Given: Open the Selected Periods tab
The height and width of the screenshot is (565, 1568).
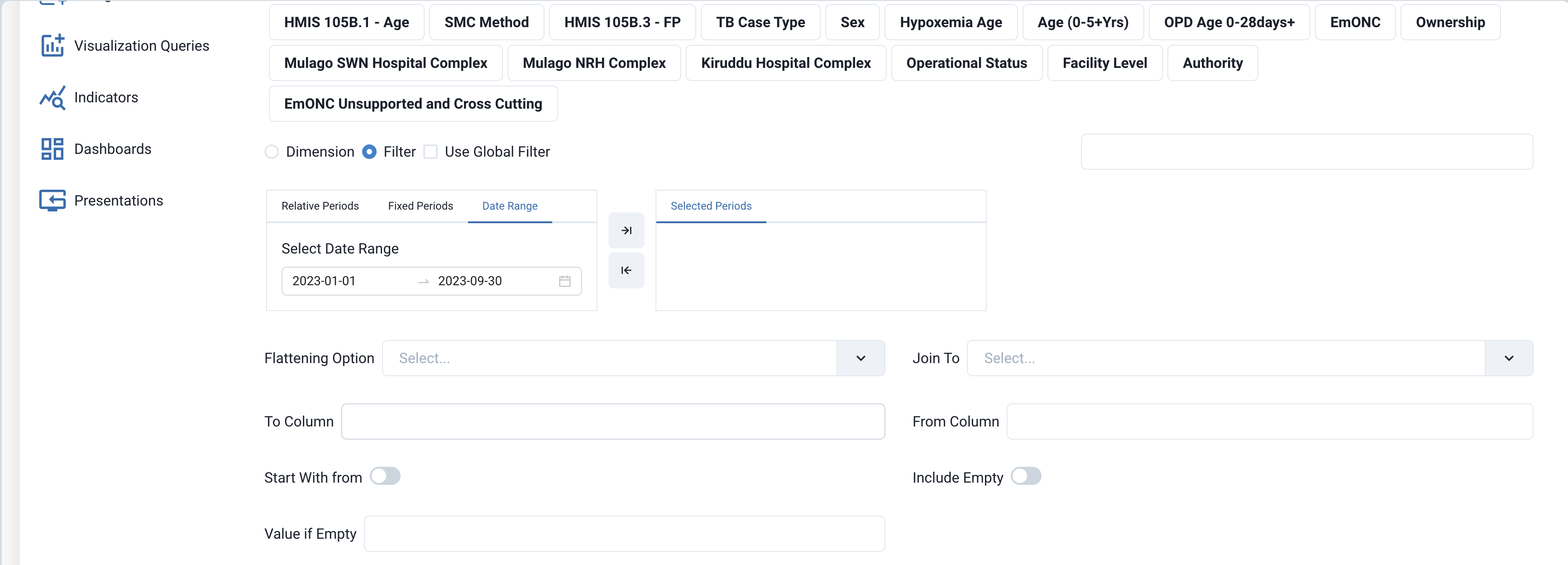Looking at the screenshot, I should (711, 206).
